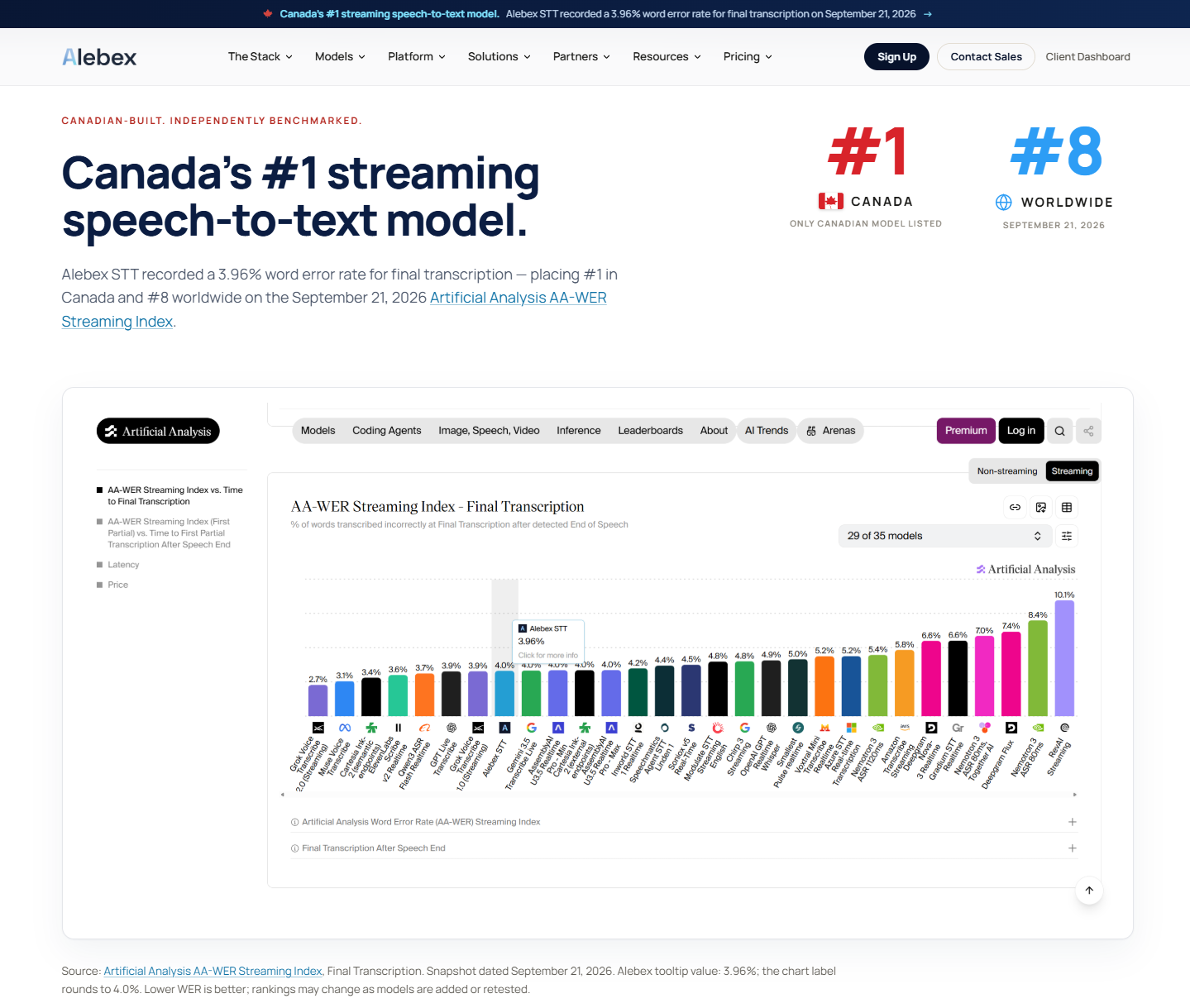Click the black Artificial Analysis logo badge
The image size is (1190, 1008).
click(x=158, y=431)
